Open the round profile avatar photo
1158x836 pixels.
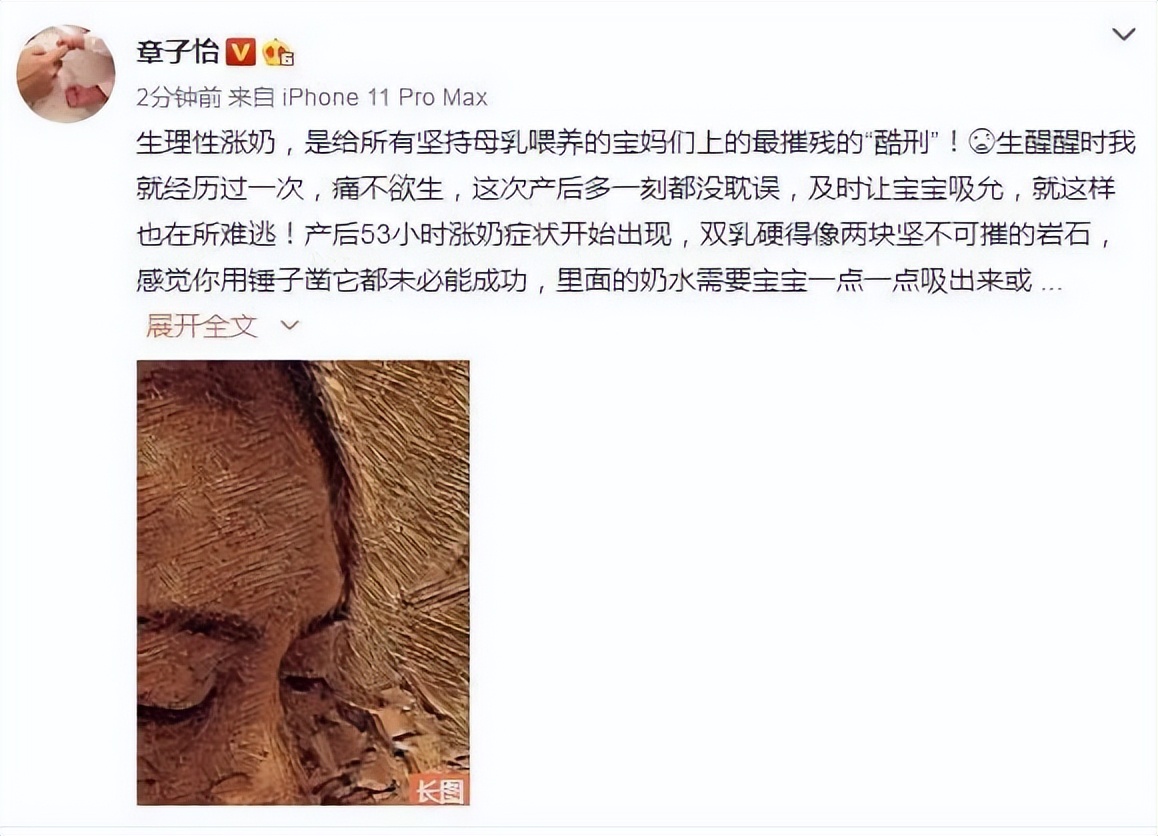(66, 73)
